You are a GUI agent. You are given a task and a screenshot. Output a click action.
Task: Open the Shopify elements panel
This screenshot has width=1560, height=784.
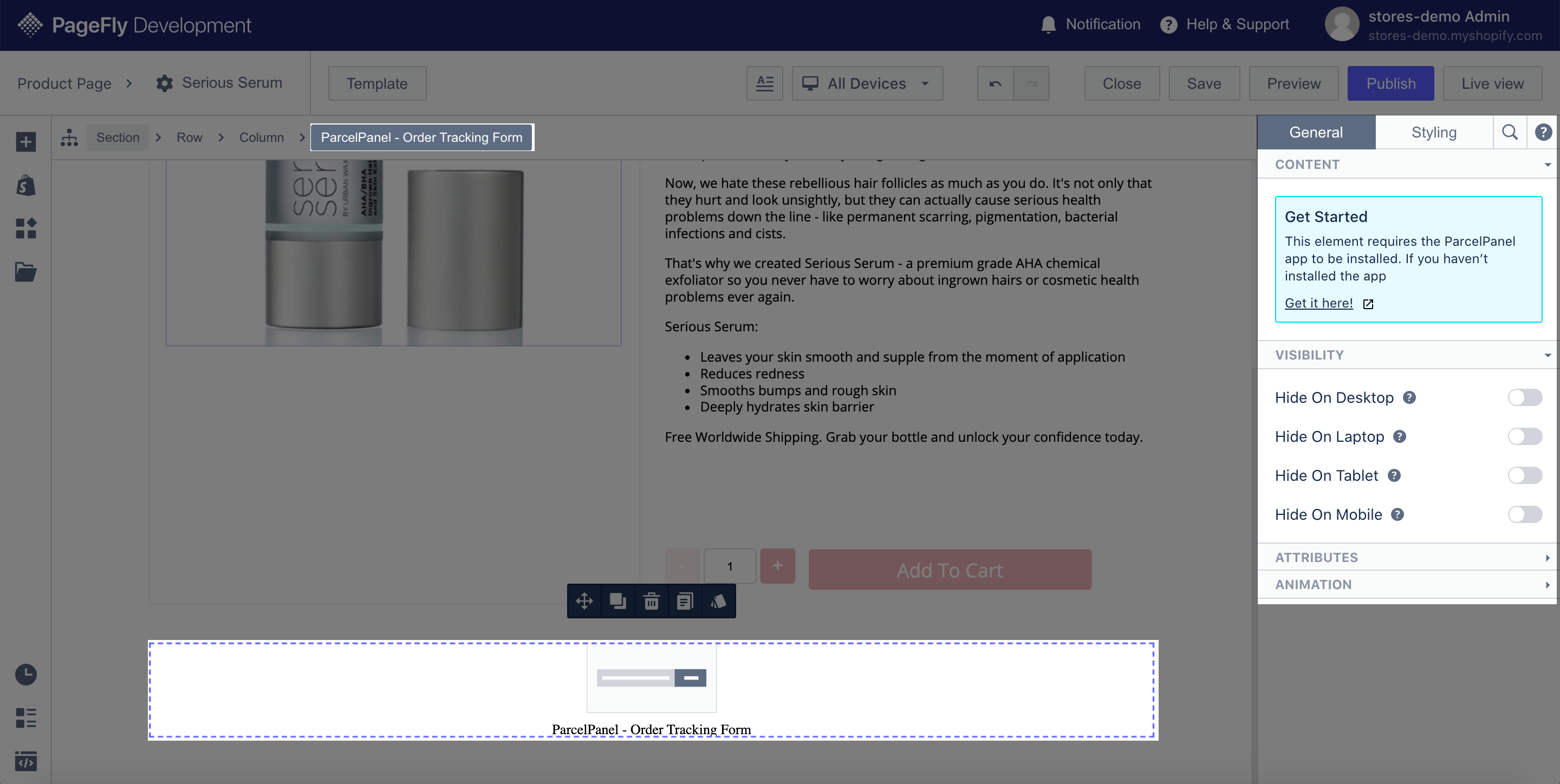[25, 185]
